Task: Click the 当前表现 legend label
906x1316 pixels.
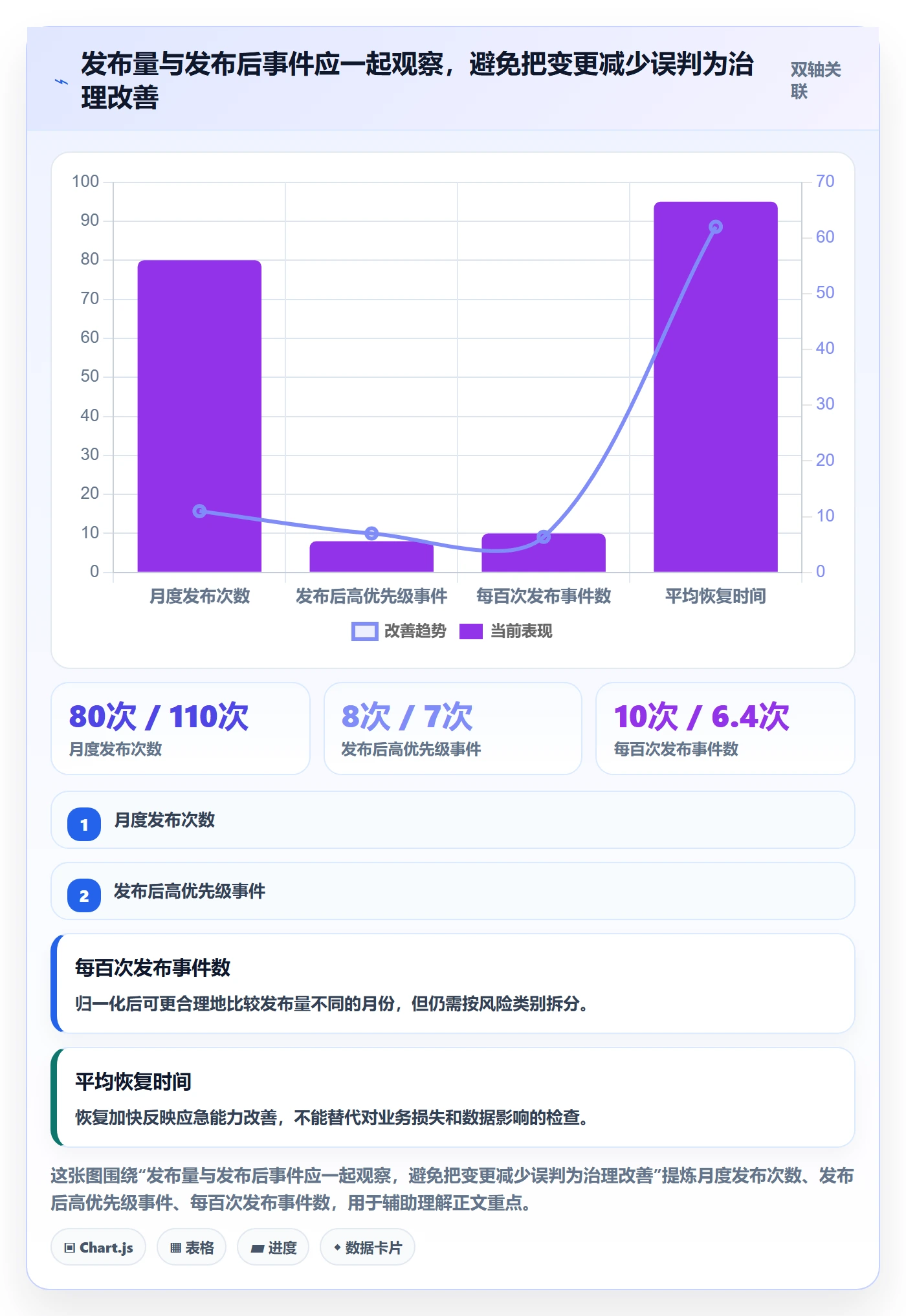Action: click(x=521, y=631)
